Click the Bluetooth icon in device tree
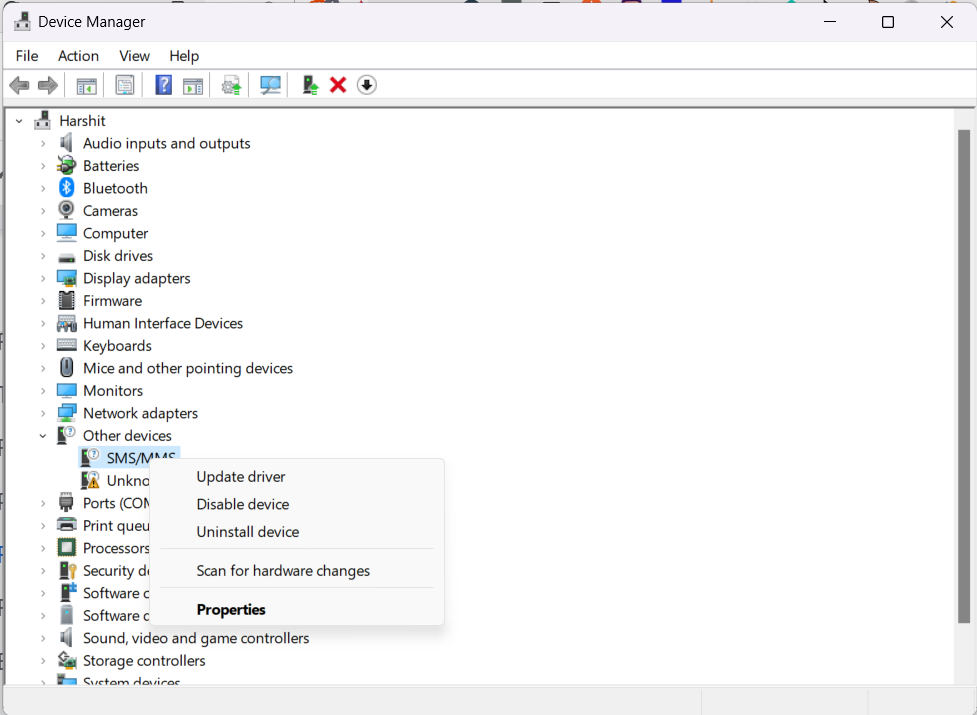 click(67, 188)
